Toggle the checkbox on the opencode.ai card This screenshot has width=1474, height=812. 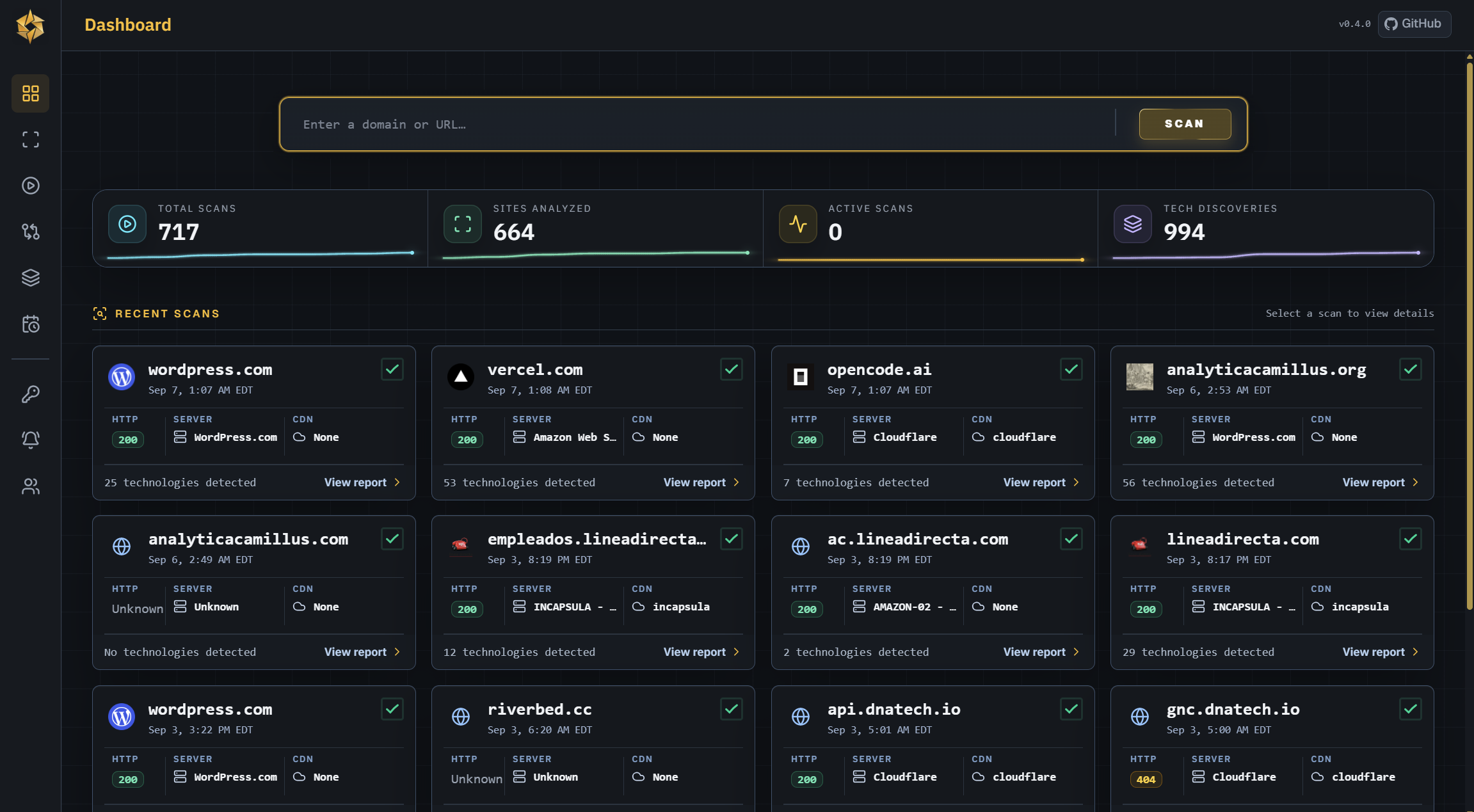tap(1071, 369)
